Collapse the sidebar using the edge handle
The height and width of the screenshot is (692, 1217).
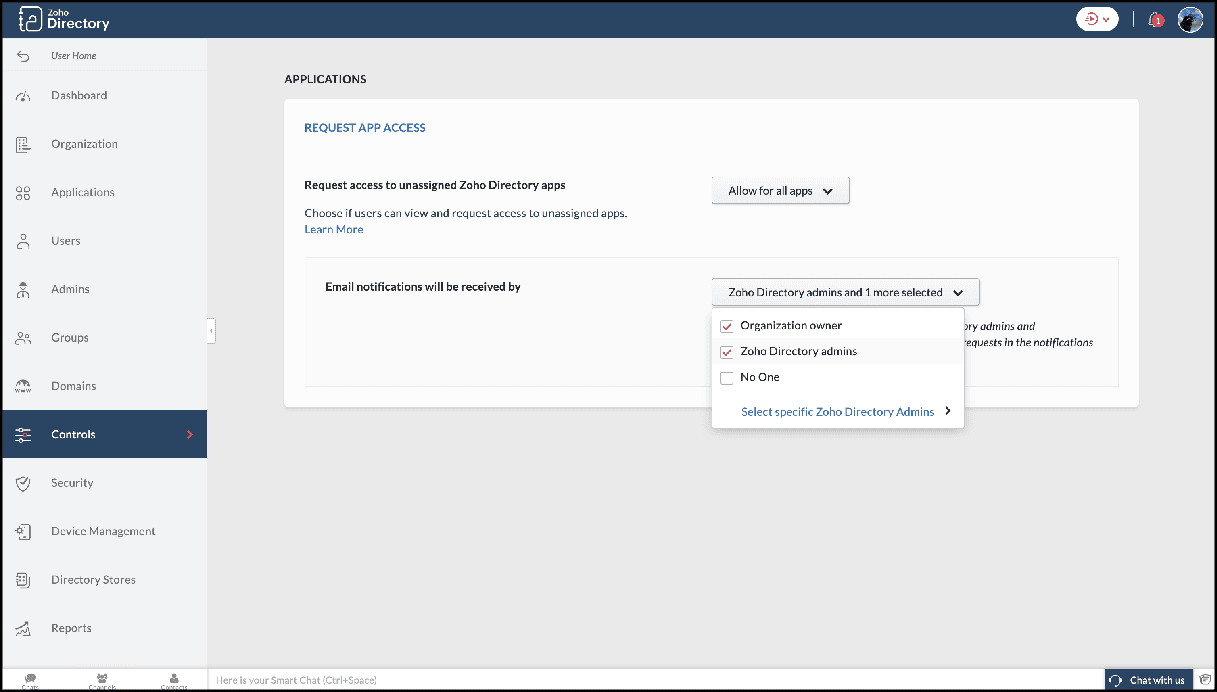click(x=211, y=330)
